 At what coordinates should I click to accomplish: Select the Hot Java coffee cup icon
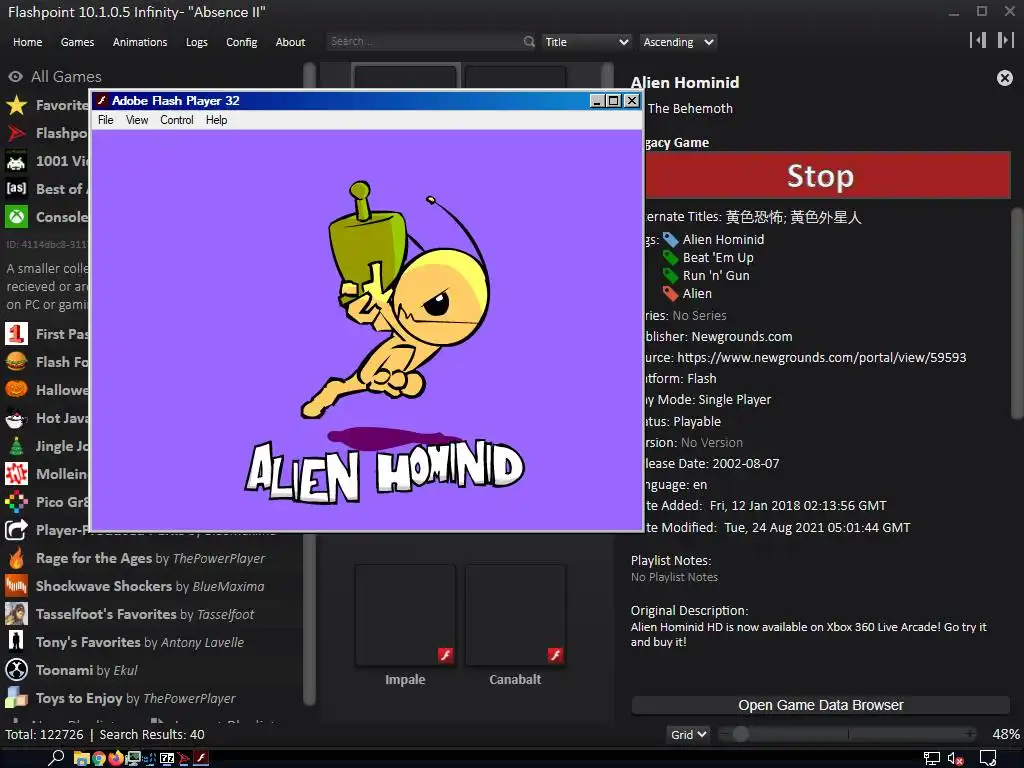(16, 418)
